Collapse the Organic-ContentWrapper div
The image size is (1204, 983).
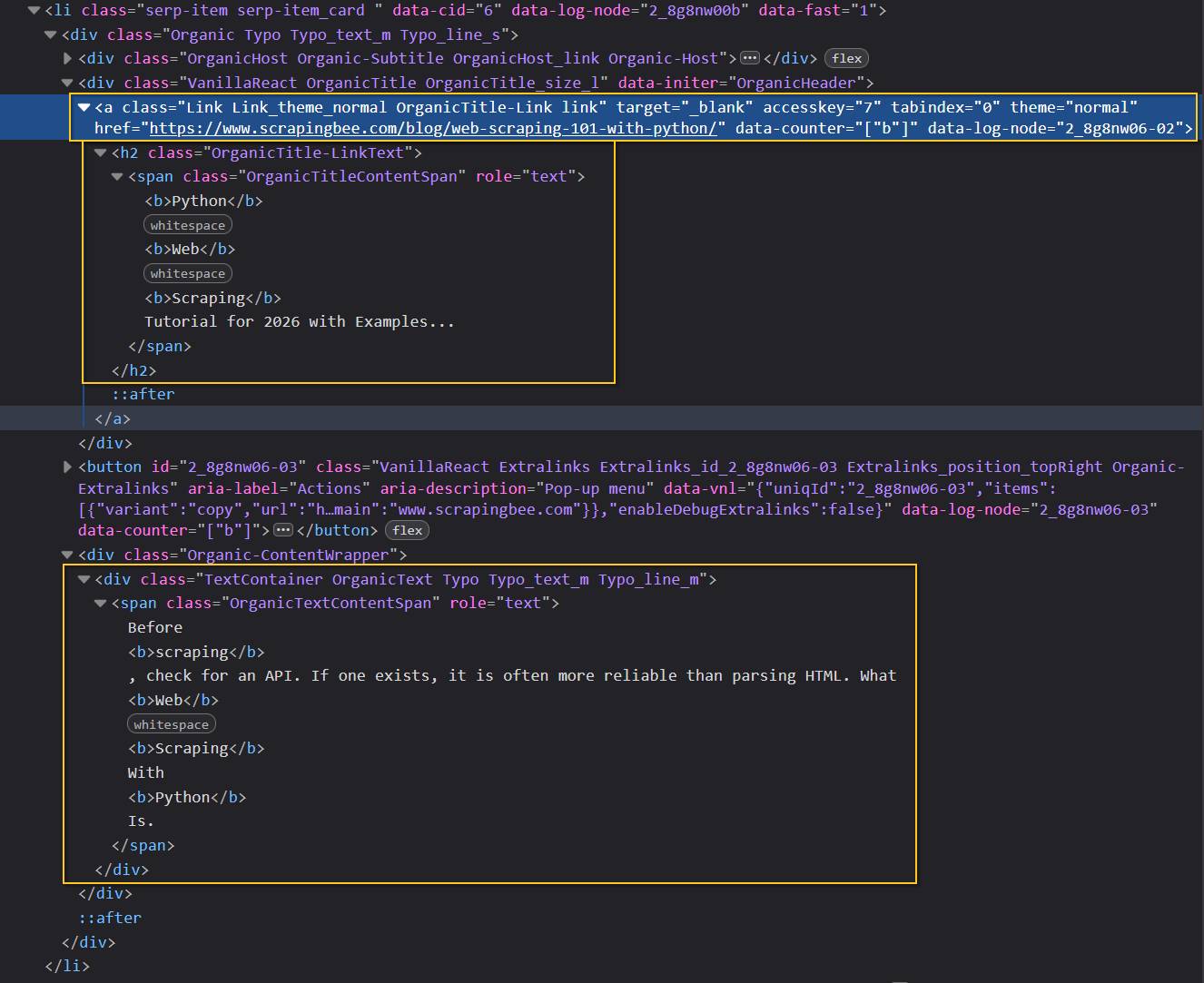(68, 555)
